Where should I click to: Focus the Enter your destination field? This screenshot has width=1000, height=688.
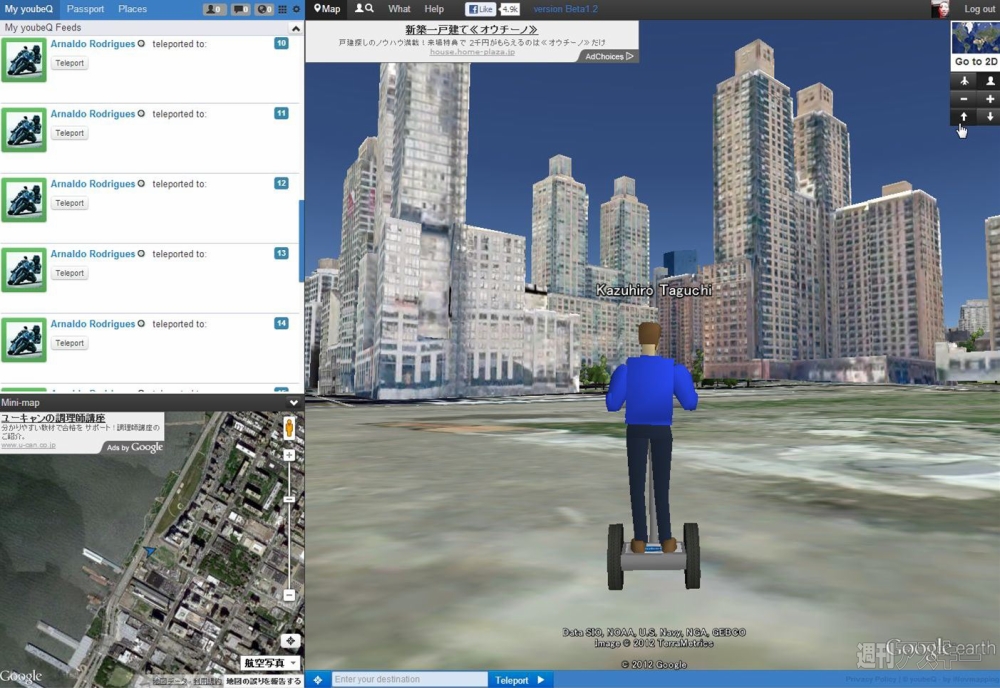[409, 680]
